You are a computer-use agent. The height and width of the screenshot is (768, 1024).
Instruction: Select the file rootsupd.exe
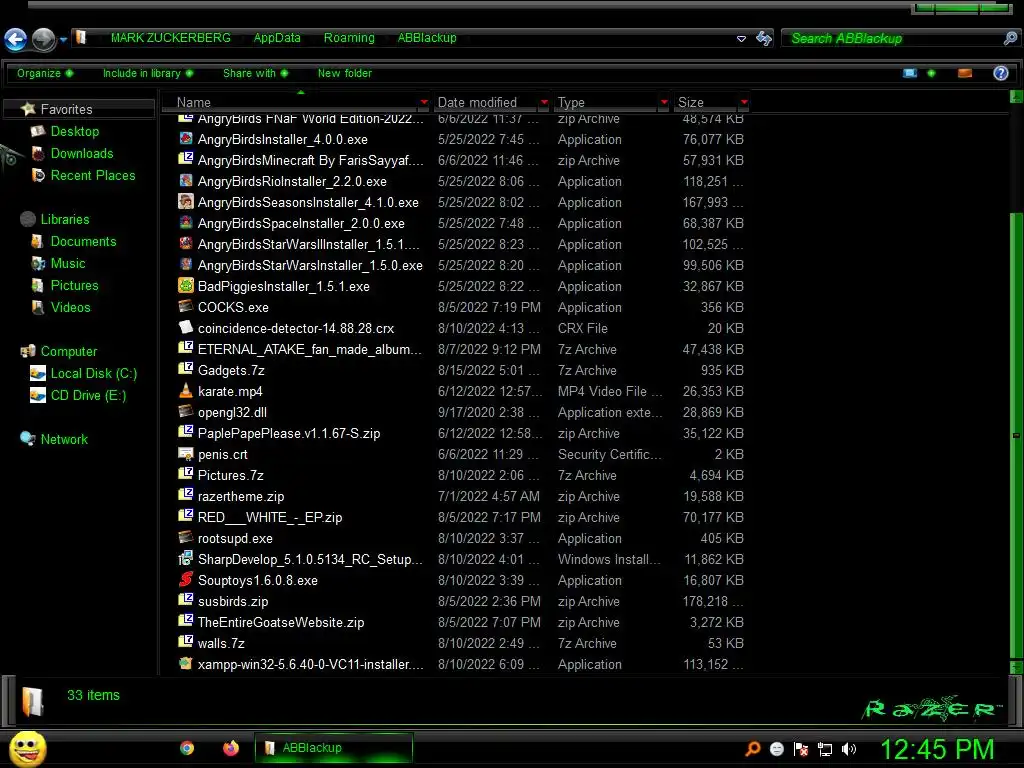coord(235,539)
